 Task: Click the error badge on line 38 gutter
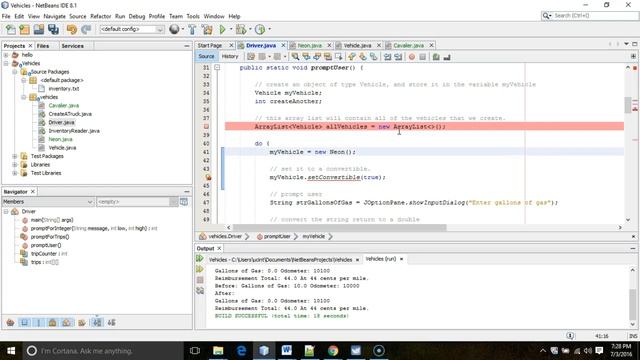pos(206,127)
